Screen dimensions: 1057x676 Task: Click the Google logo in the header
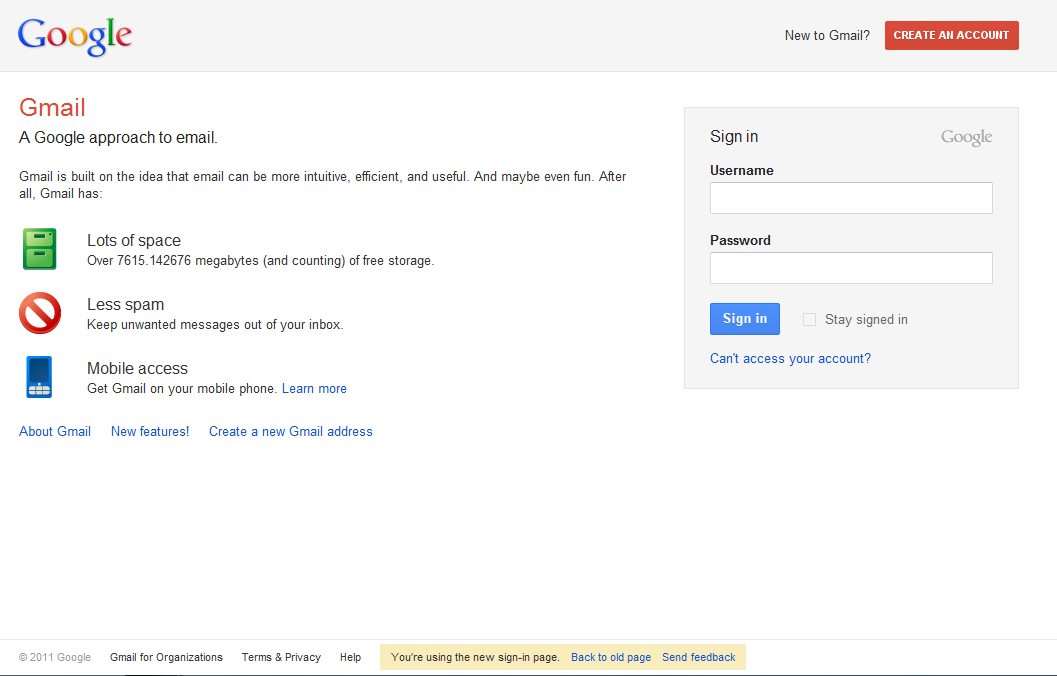pos(75,36)
